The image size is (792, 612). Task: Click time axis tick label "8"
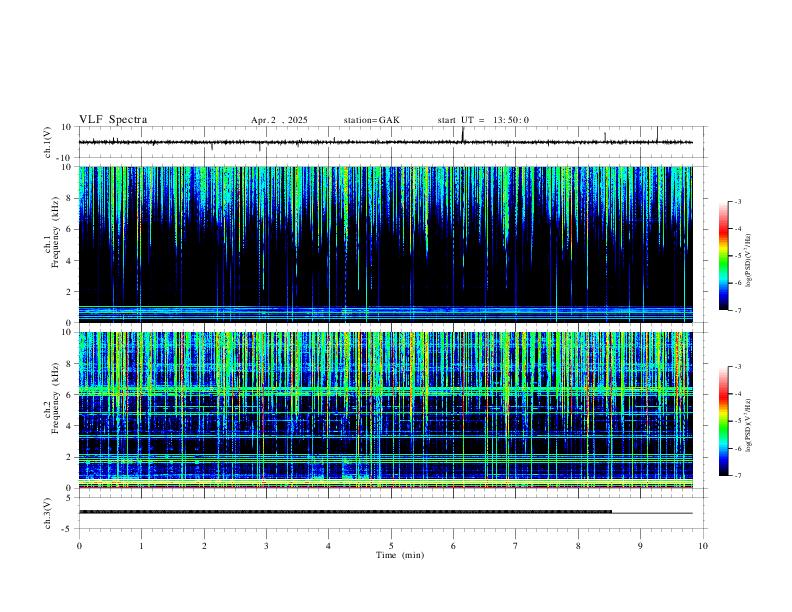[x=578, y=546]
